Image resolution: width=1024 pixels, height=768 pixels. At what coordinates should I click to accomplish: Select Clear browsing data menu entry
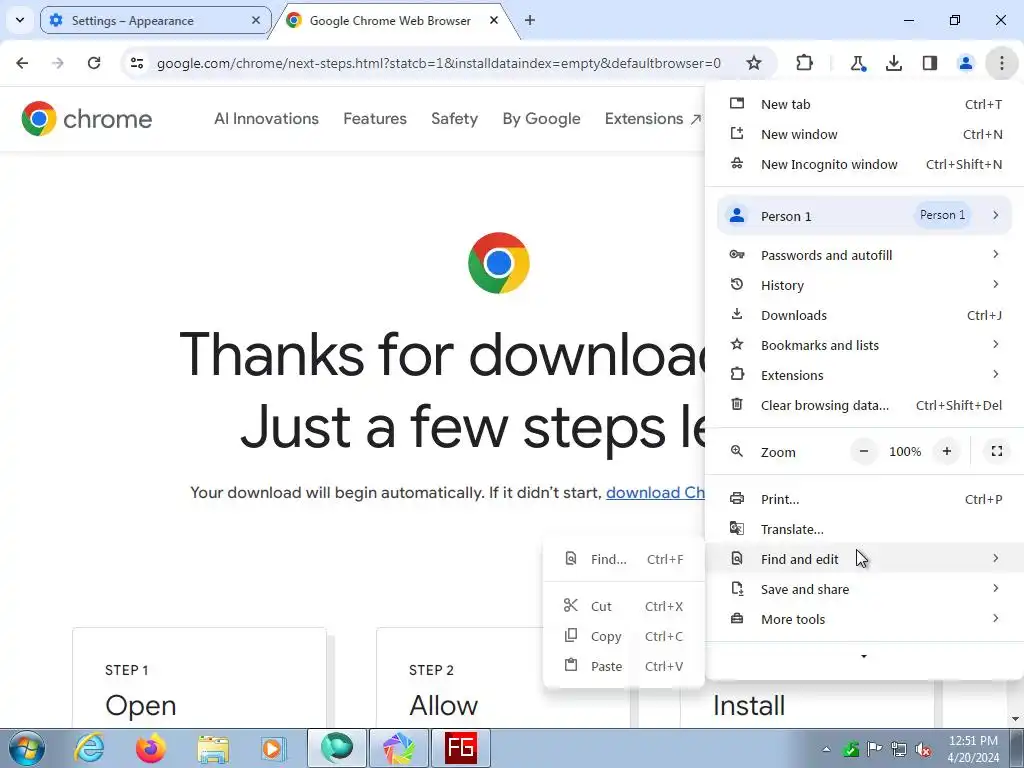click(865, 405)
